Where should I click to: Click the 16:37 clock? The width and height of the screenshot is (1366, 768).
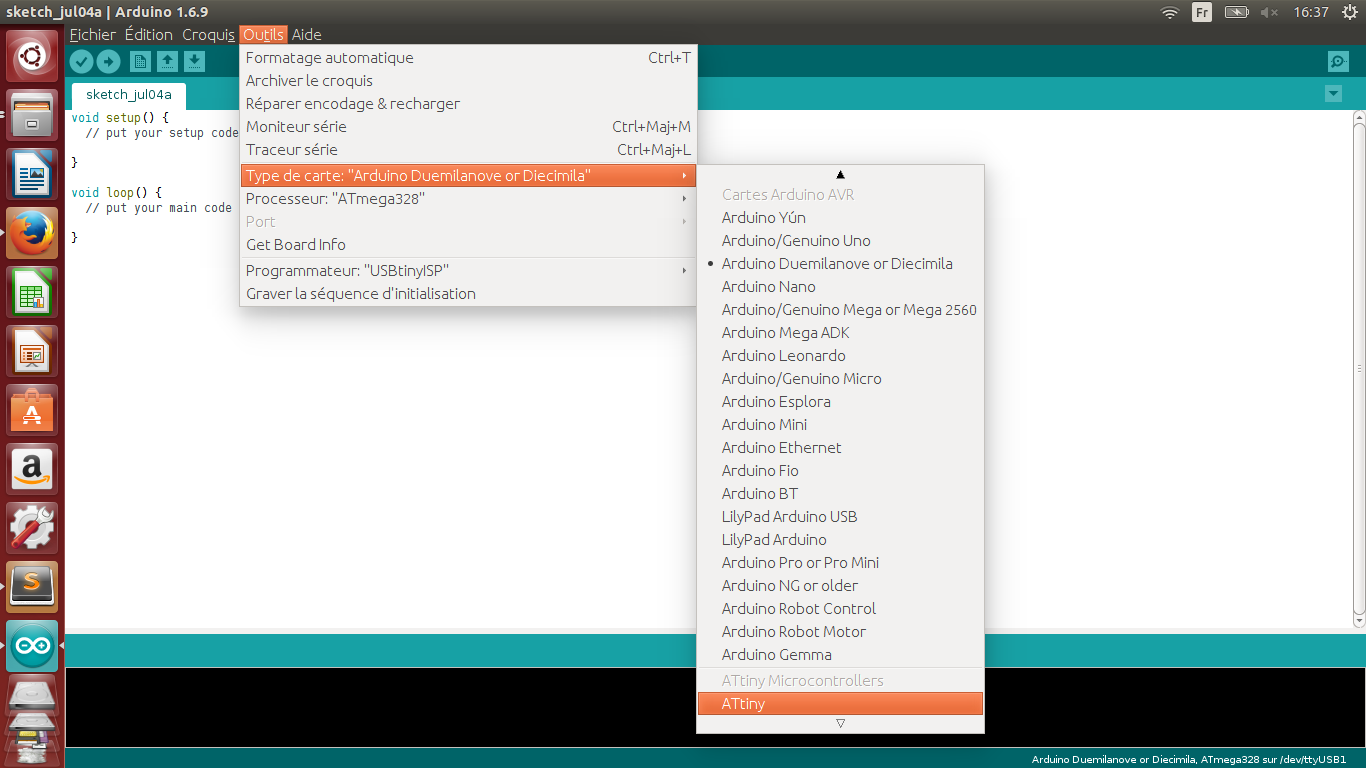pyautogui.click(x=1310, y=12)
